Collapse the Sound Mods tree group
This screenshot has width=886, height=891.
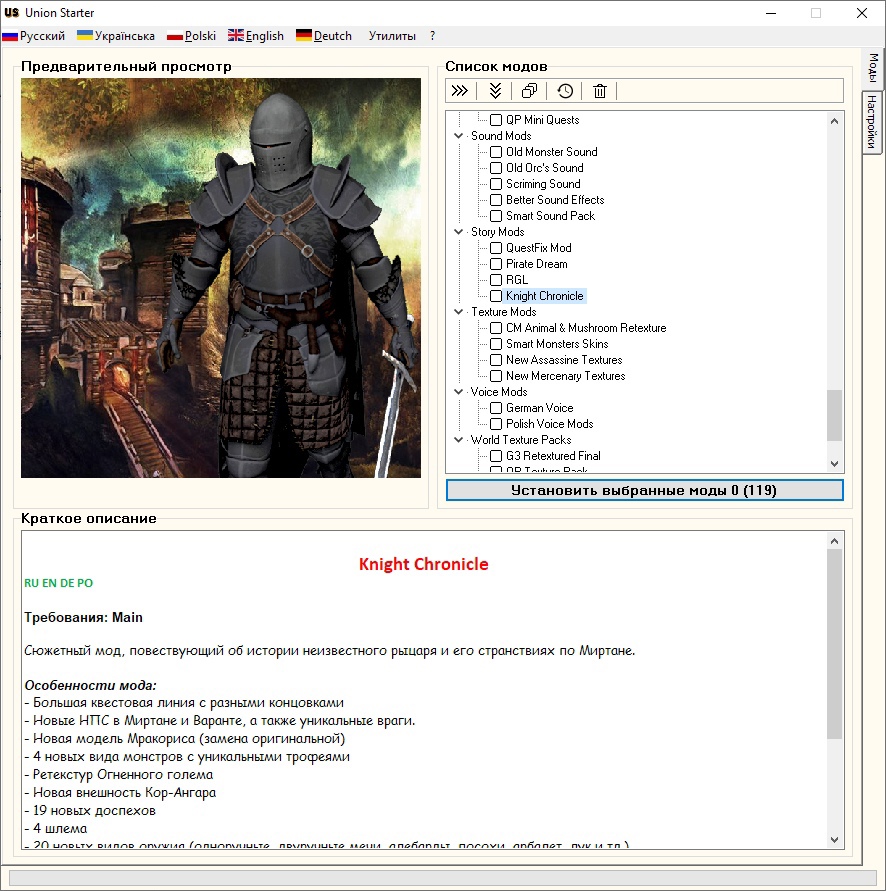(x=460, y=136)
